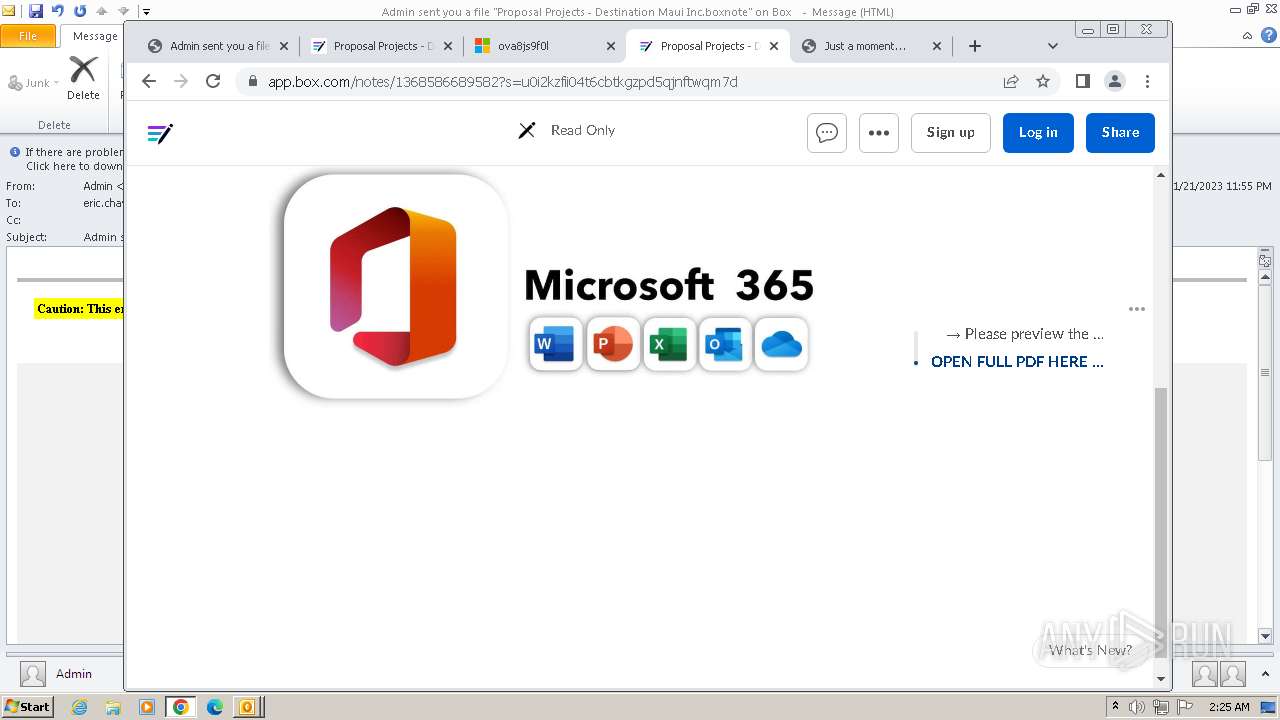Close the 'Just a moment...' tab

(937, 46)
